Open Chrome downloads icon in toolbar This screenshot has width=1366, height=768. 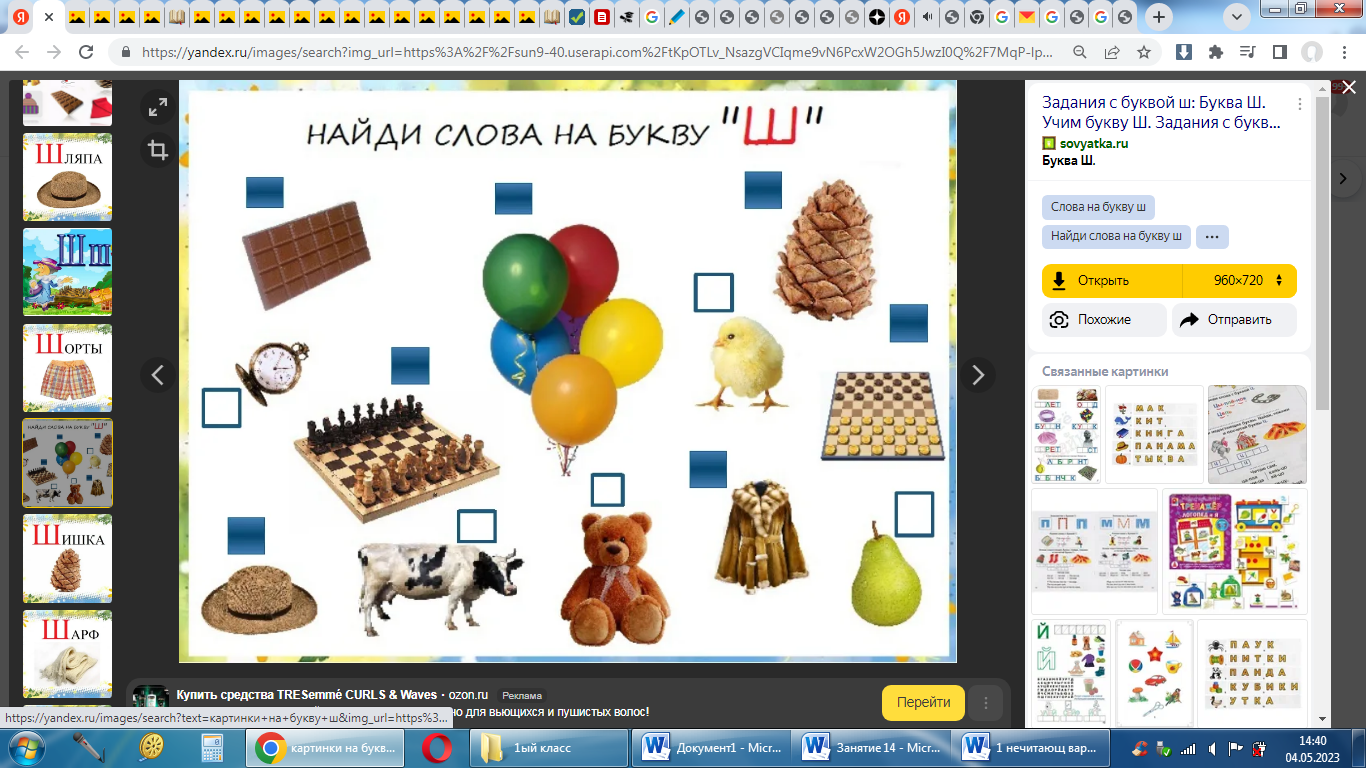point(1183,52)
